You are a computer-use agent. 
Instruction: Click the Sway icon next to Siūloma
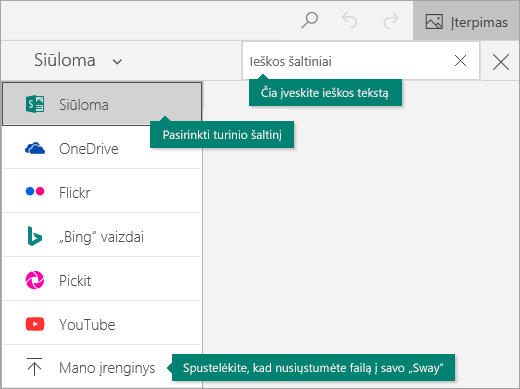(x=35, y=104)
